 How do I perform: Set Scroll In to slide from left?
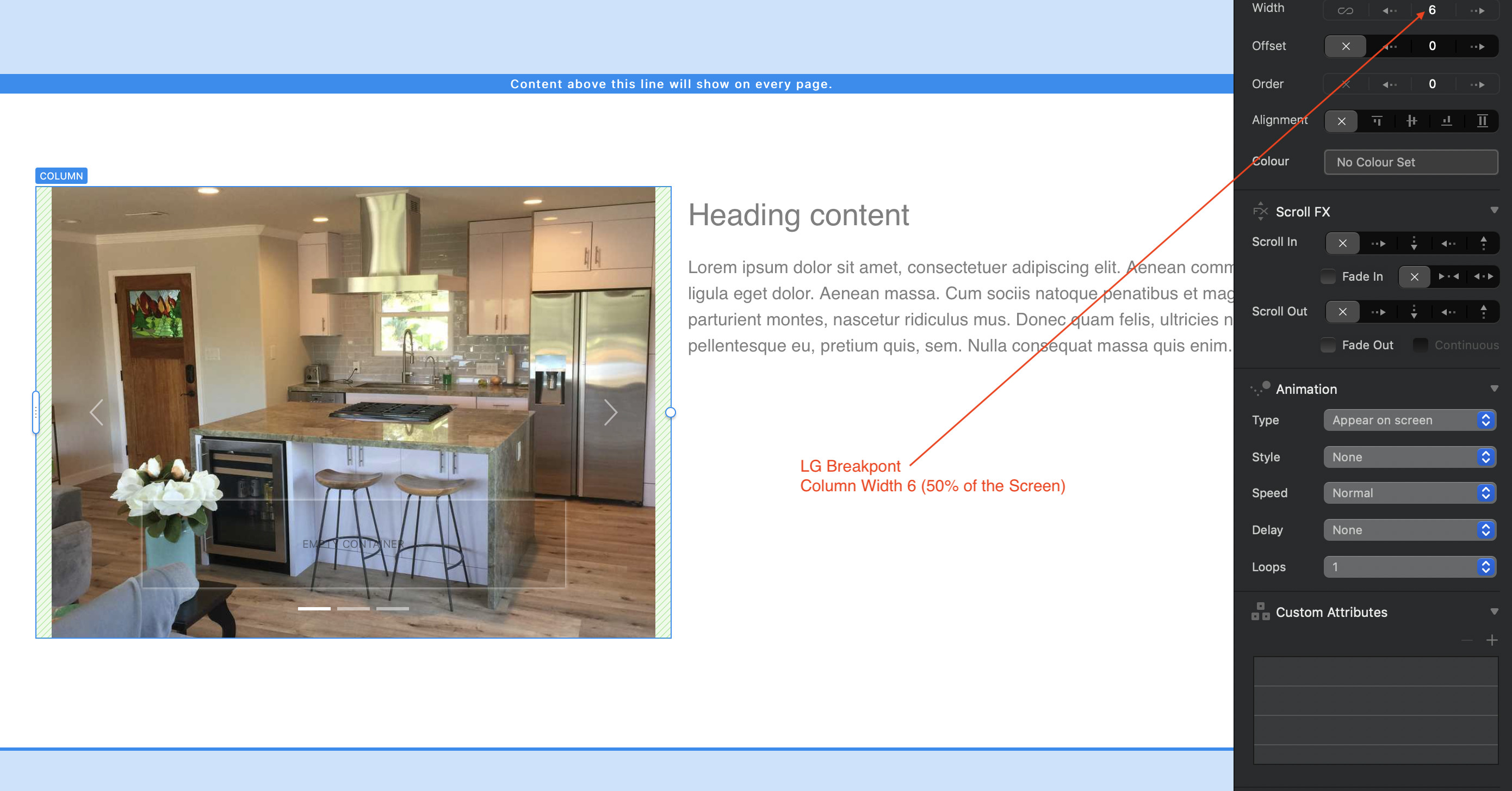click(x=1378, y=243)
